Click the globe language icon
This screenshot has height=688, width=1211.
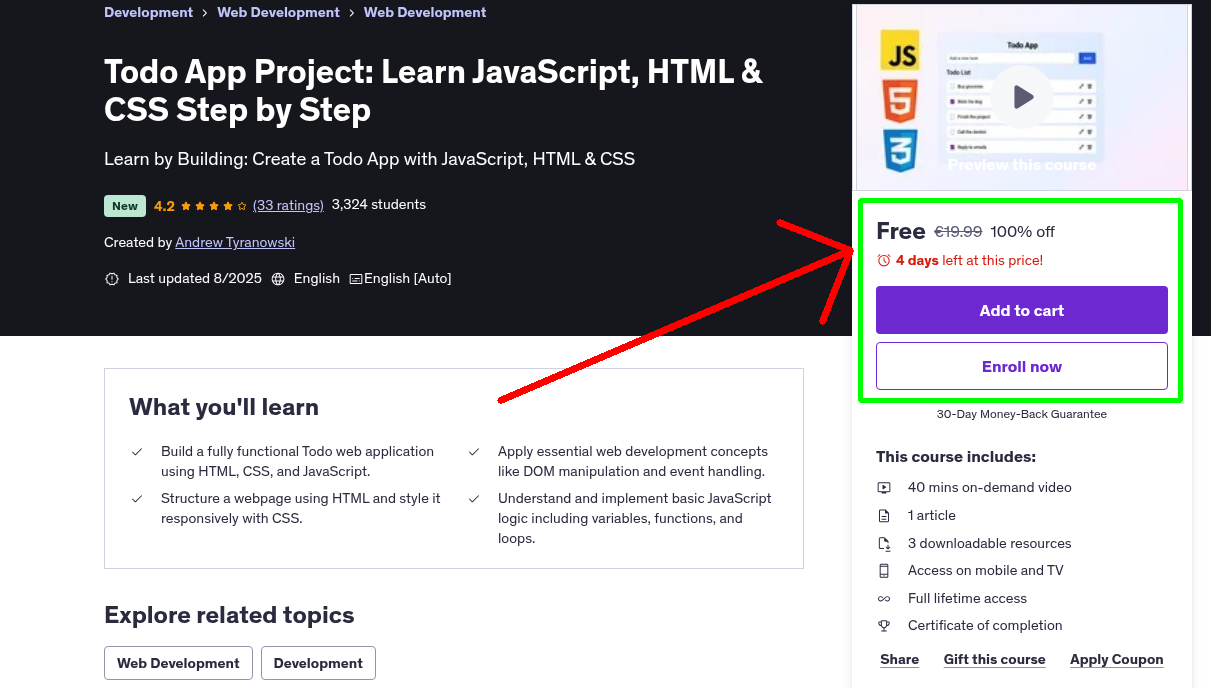pyautogui.click(x=278, y=279)
